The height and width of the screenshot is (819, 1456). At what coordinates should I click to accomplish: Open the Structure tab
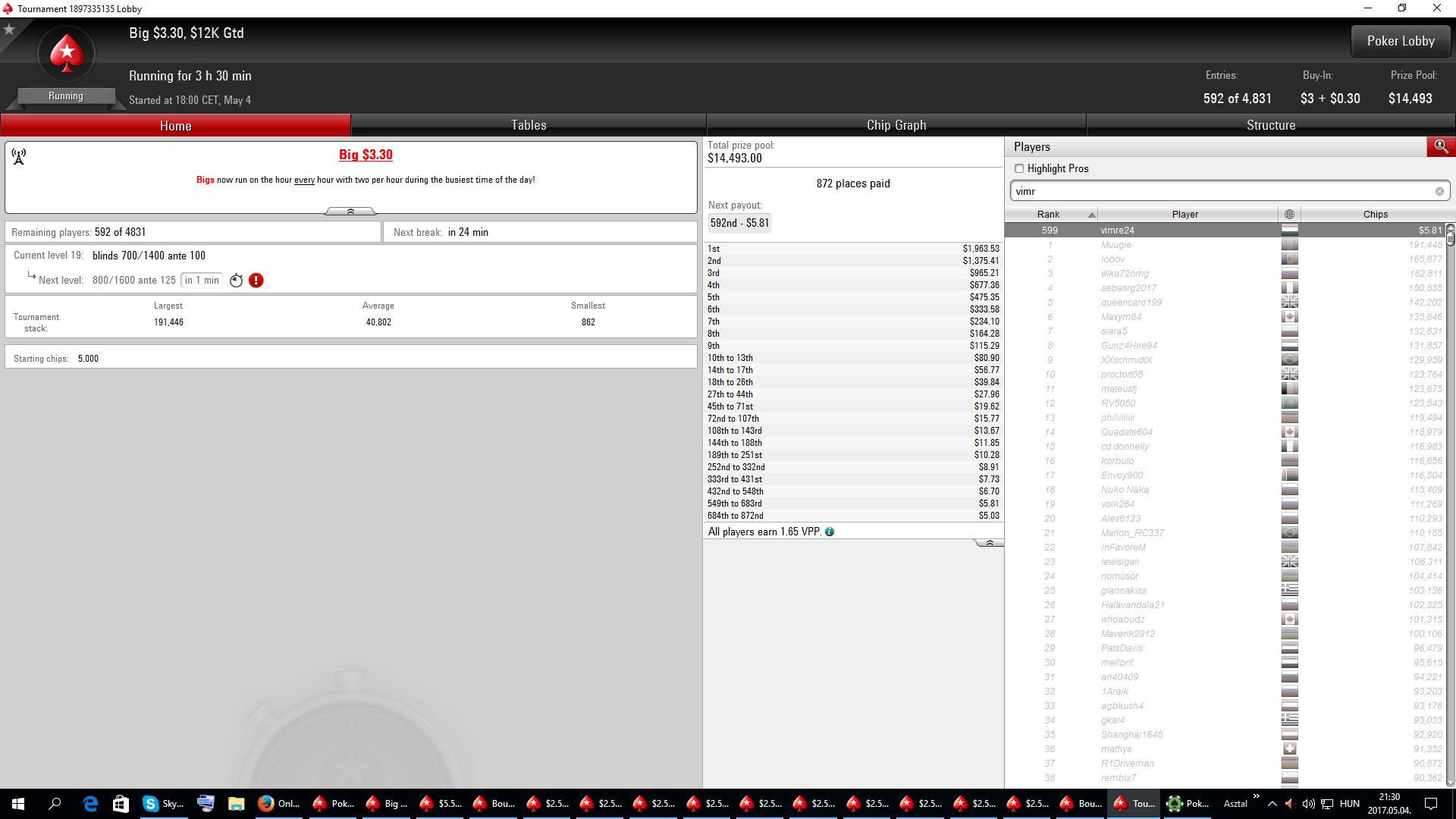click(x=1271, y=125)
